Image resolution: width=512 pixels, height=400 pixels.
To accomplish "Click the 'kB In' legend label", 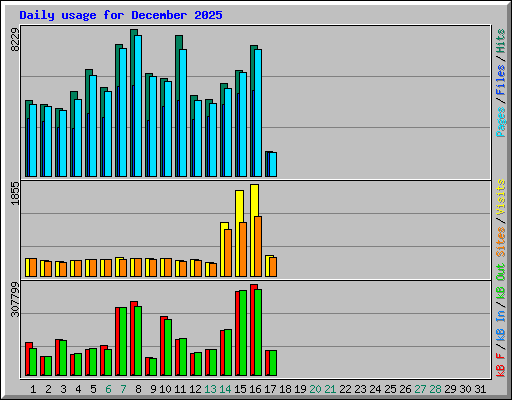I will pyautogui.click(x=501, y=325).
